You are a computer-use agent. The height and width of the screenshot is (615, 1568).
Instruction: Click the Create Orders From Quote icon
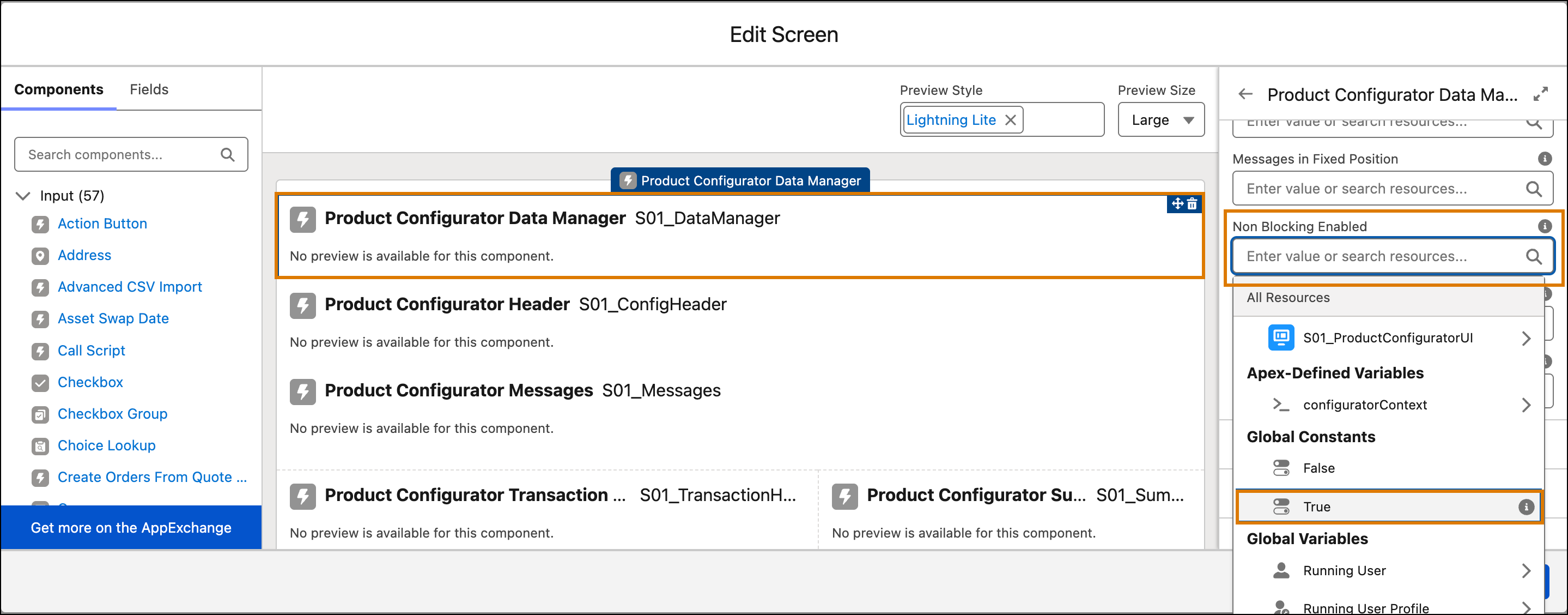40,478
